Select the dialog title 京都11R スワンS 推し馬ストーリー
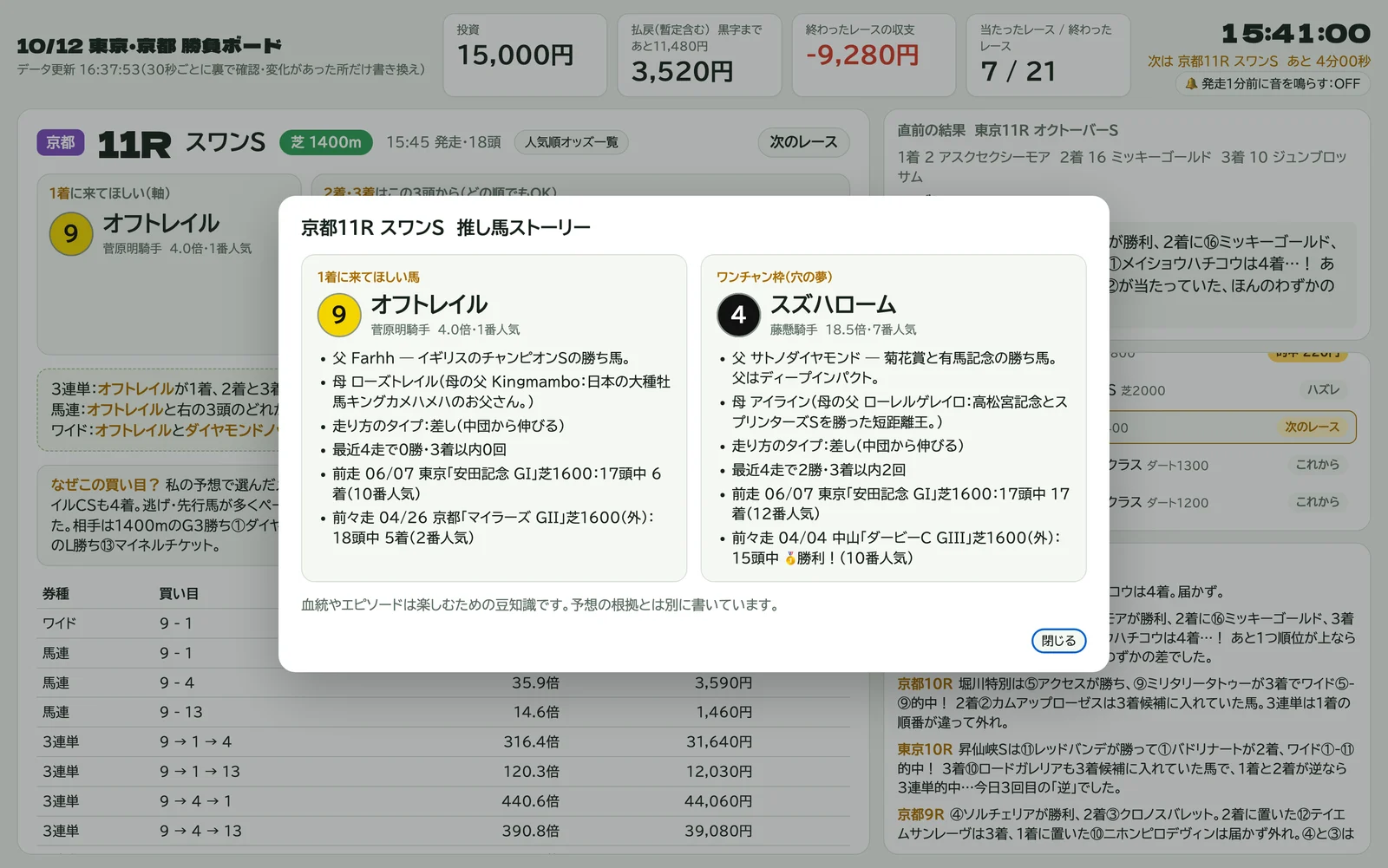The image size is (1388, 868). tap(445, 228)
